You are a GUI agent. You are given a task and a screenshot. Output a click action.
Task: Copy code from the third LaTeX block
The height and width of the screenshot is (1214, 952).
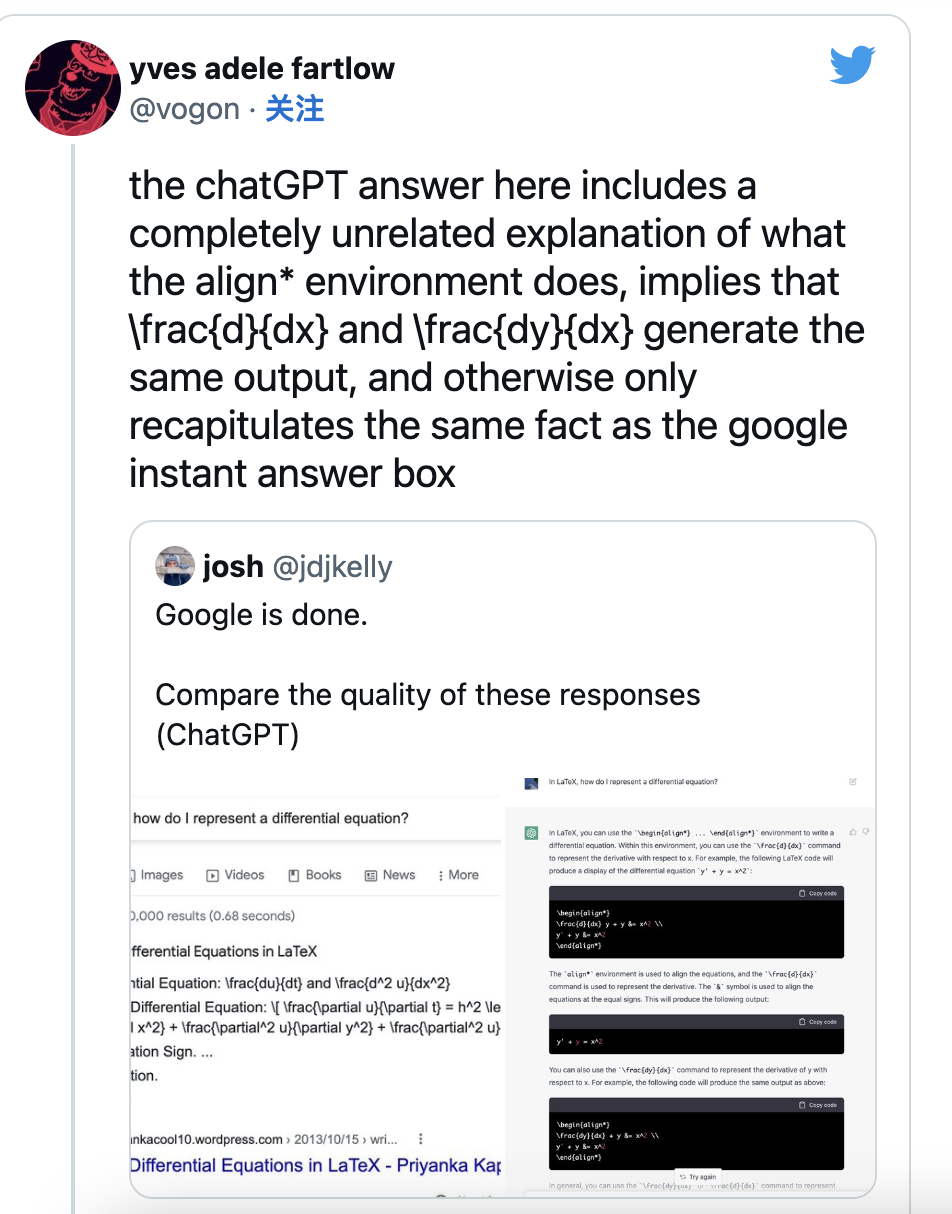tap(818, 1105)
